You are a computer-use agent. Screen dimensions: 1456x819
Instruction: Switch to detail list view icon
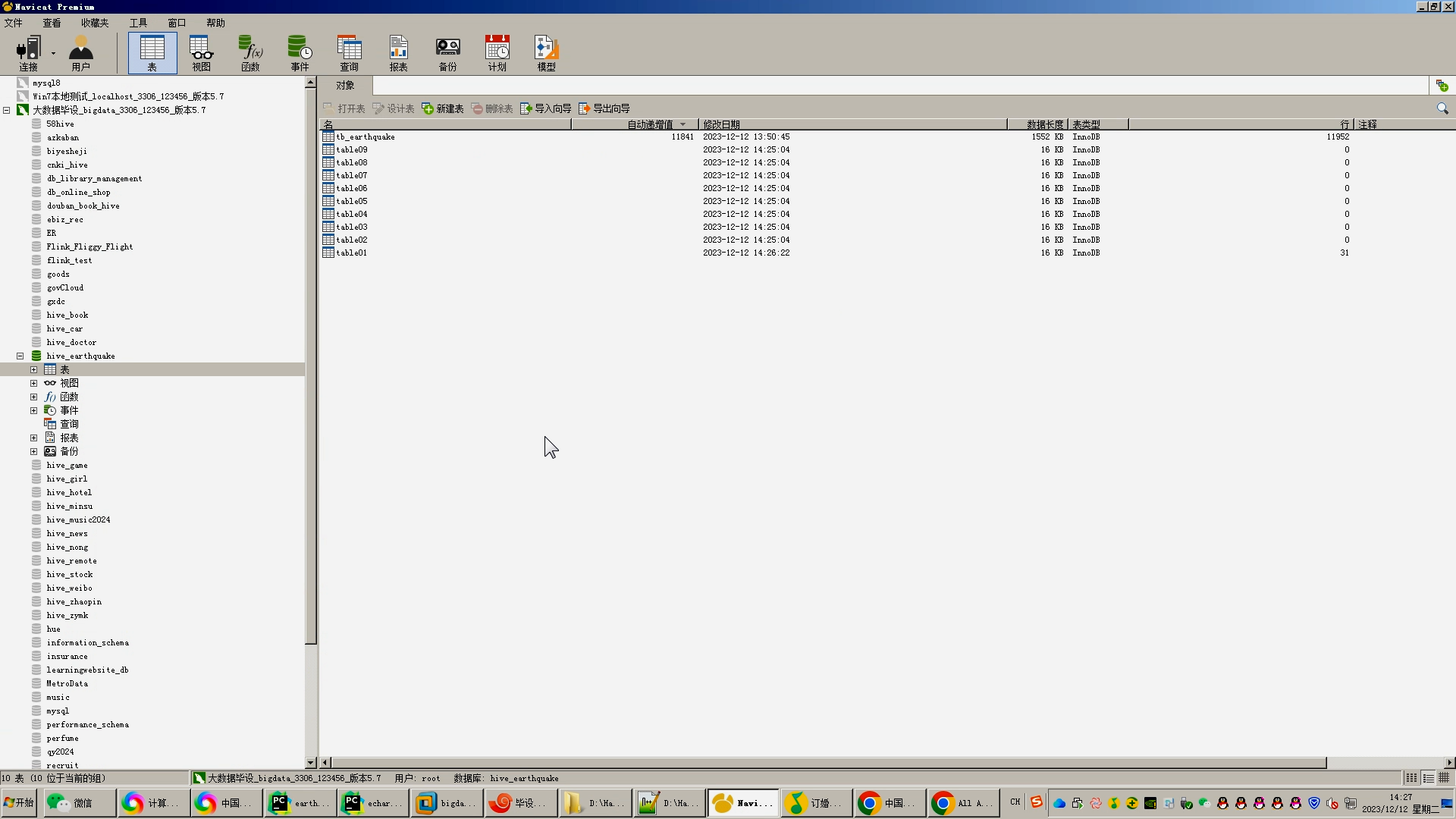1428,778
